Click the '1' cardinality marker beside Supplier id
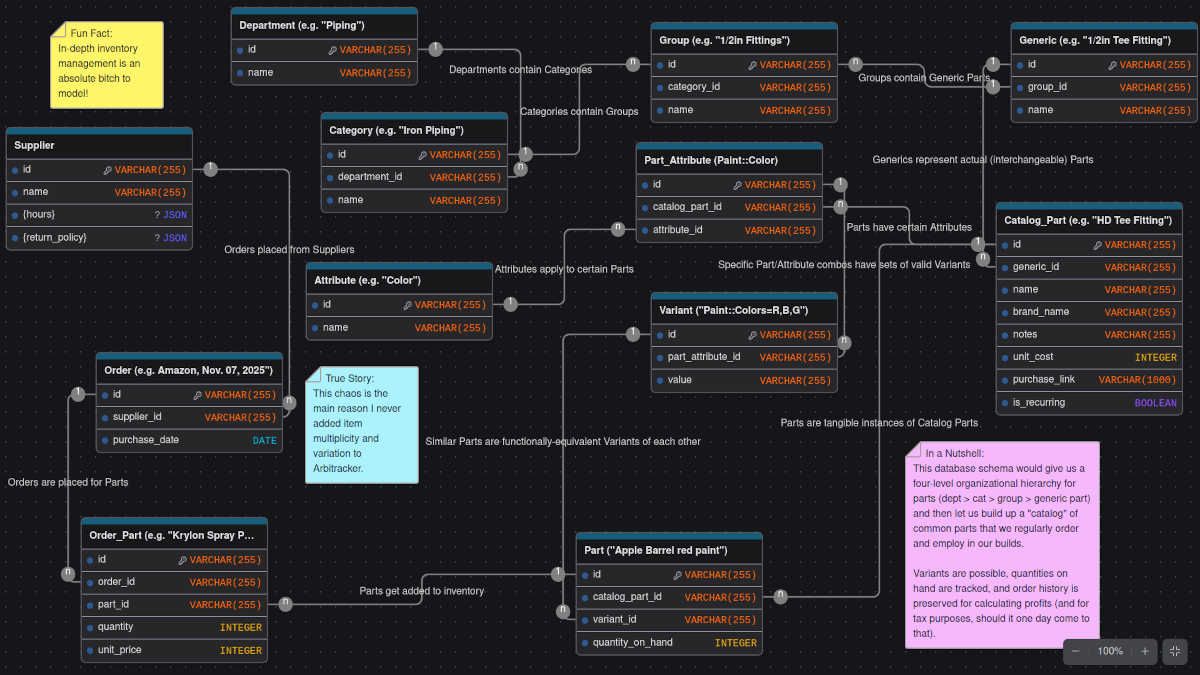 [x=210, y=169]
